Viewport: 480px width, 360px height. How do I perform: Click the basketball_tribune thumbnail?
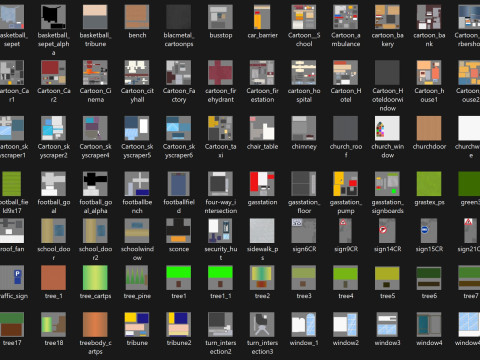[95, 17]
